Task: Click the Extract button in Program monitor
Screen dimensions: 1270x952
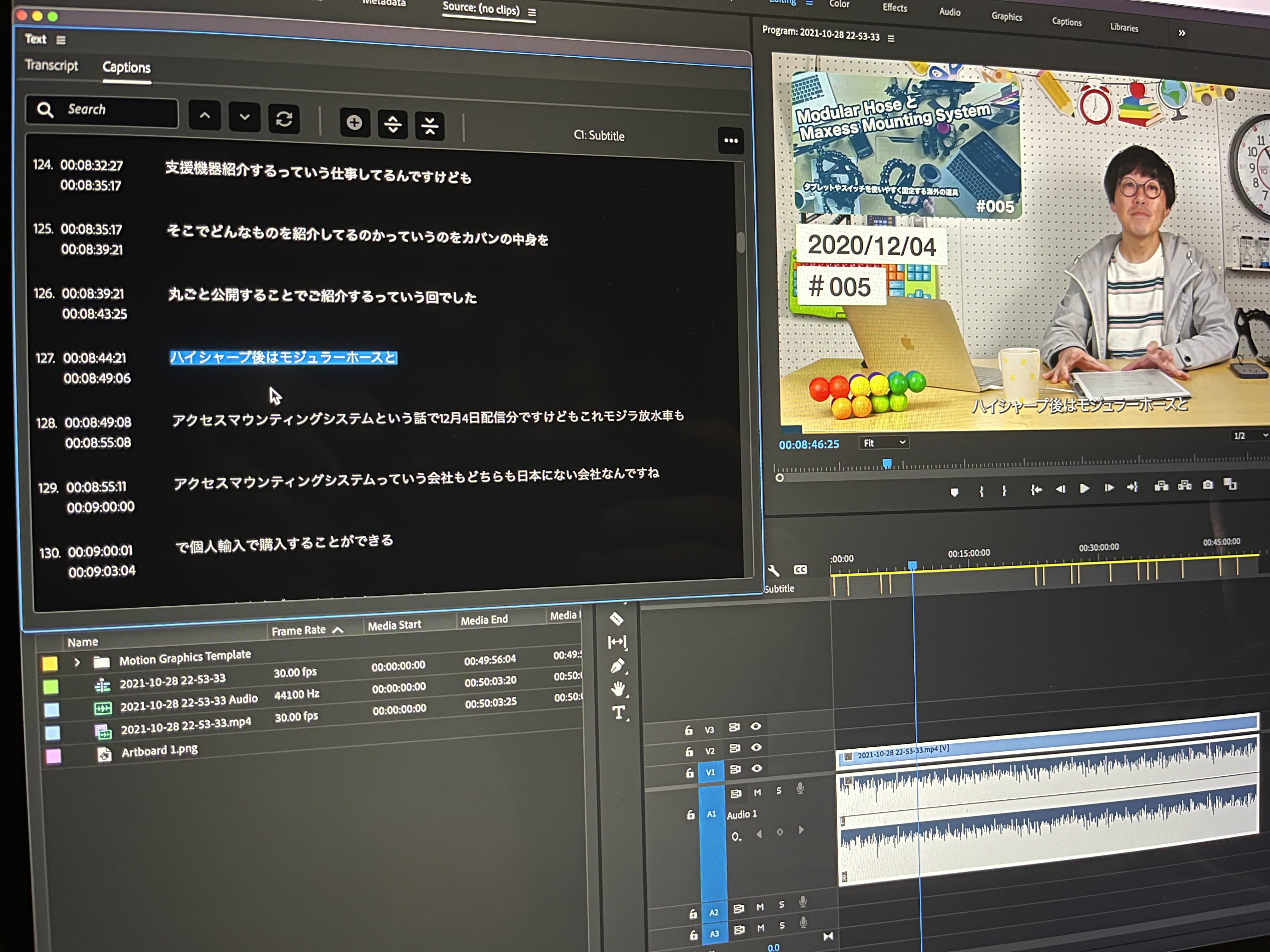Action: [1185, 485]
